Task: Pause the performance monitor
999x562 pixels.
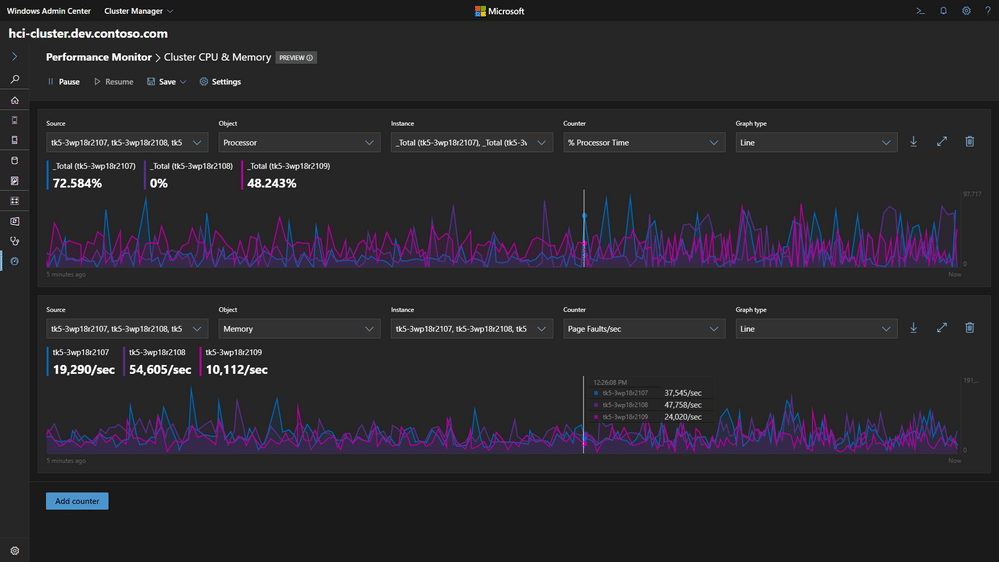Action: pos(63,82)
